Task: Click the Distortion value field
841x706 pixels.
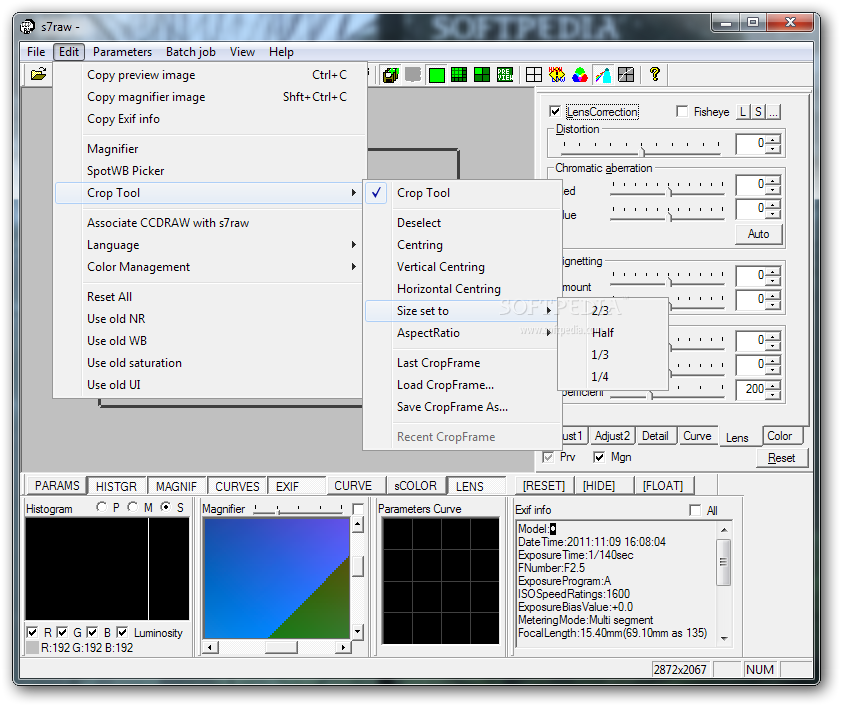Action: [x=751, y=143]
